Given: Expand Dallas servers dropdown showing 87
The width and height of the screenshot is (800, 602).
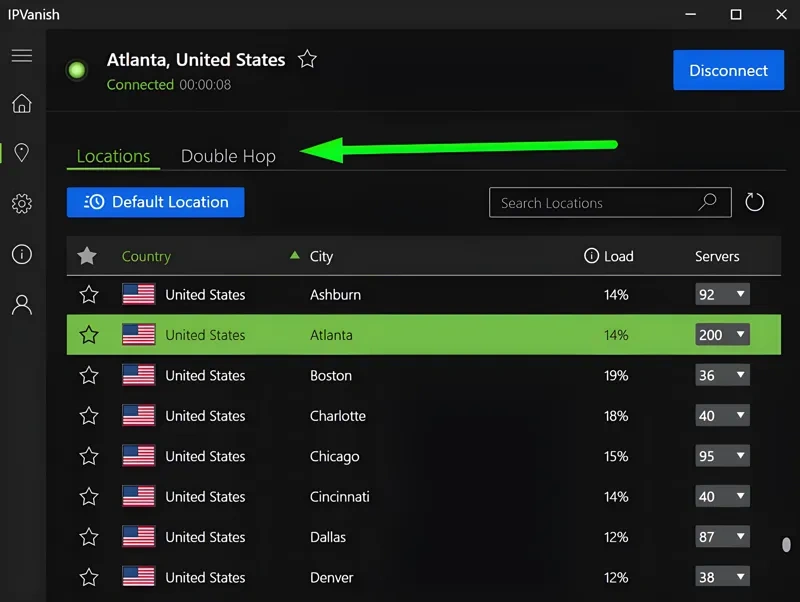Looking at the screenshot, I should pos(722,537).
